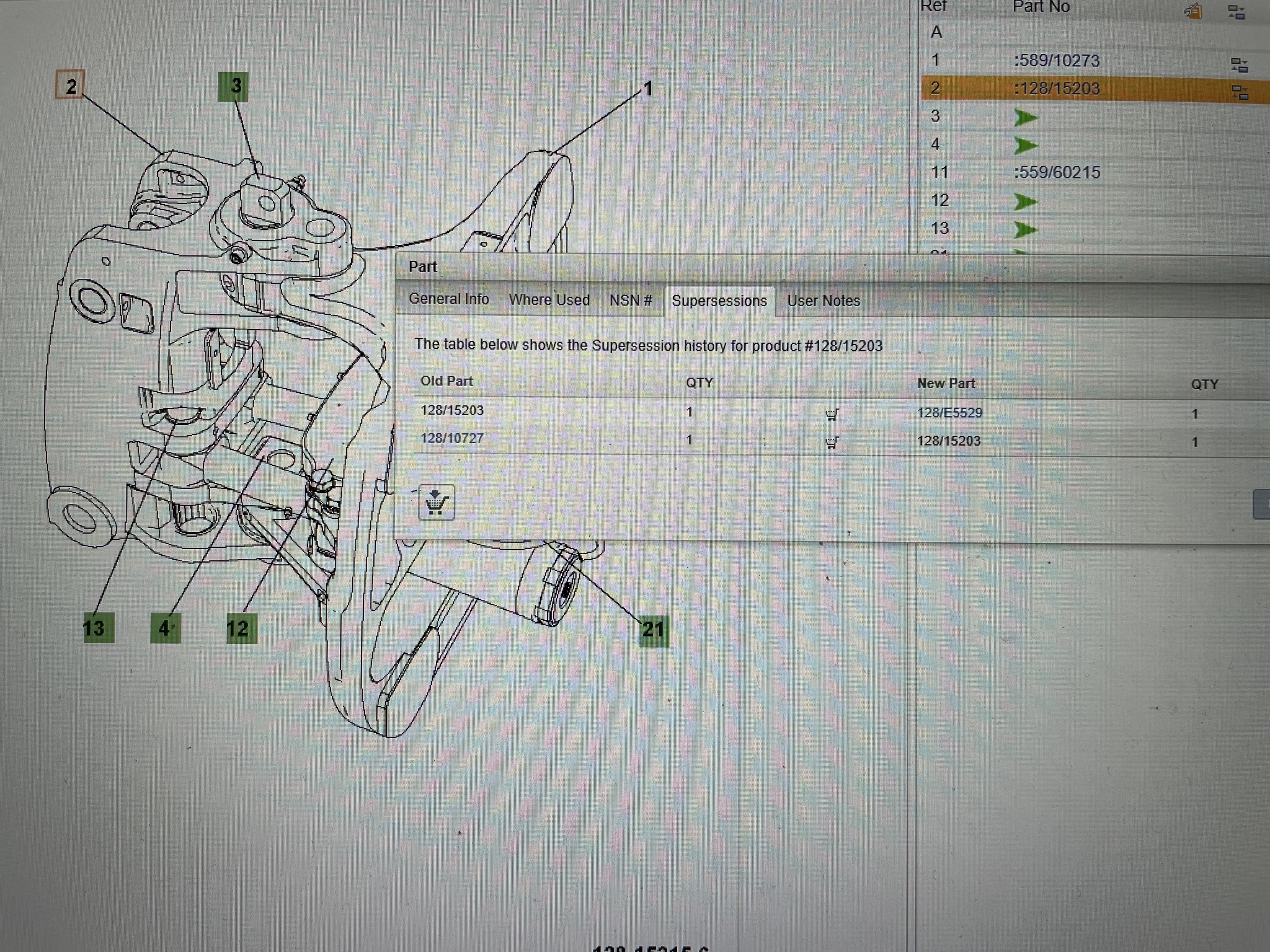Image resolution: width=1270 pixels, height=952 pixels.
Task: Click cart icon beside old part 128/10727
Action: tap(832, 442)
